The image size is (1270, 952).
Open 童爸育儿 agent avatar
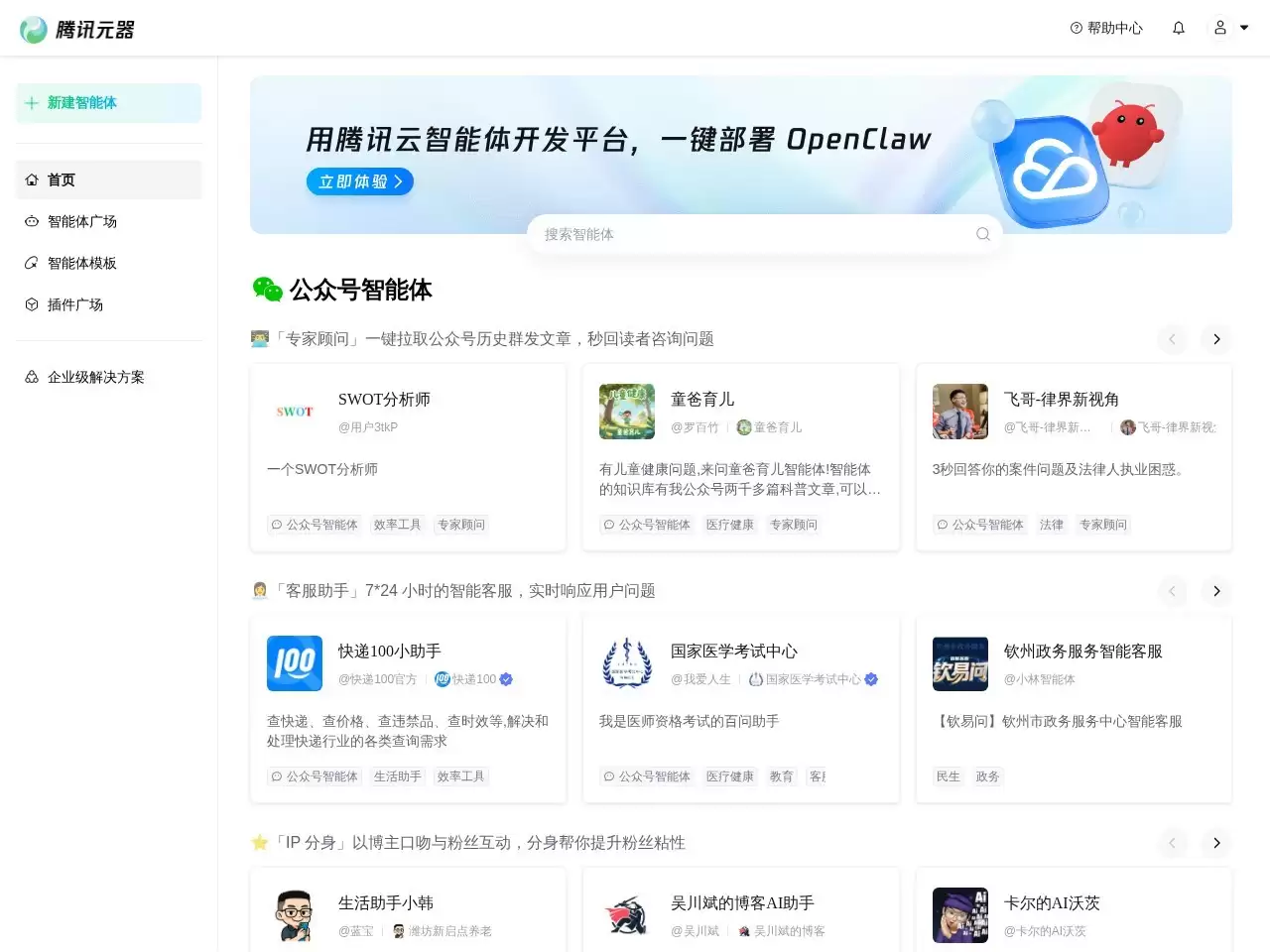click(627, 412)
